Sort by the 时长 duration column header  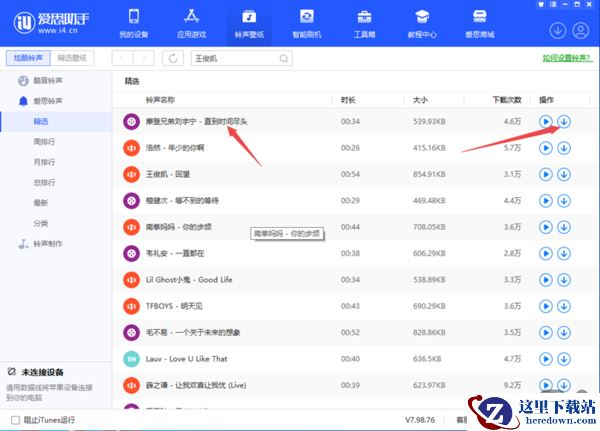(348, 100)
